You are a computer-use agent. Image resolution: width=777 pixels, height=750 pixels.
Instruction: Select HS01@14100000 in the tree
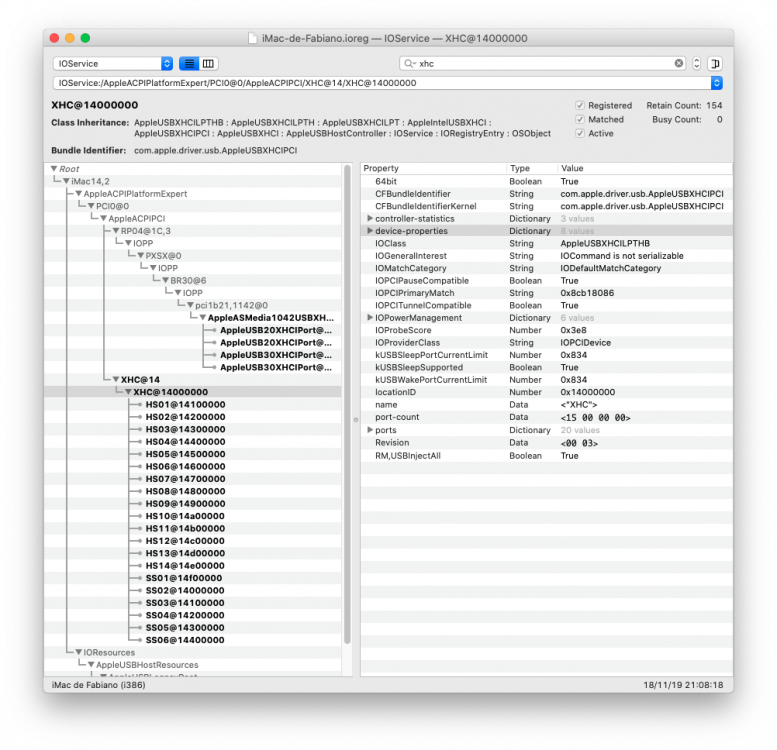coord(185,404)
